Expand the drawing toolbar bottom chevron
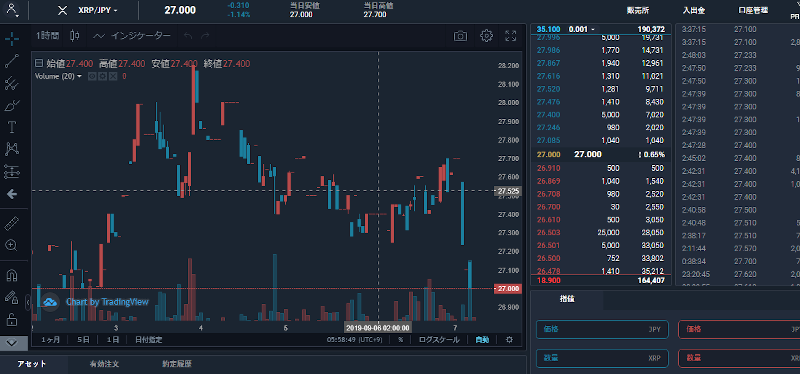This screenshot has height=374, width=800. (x=12, y=342)
